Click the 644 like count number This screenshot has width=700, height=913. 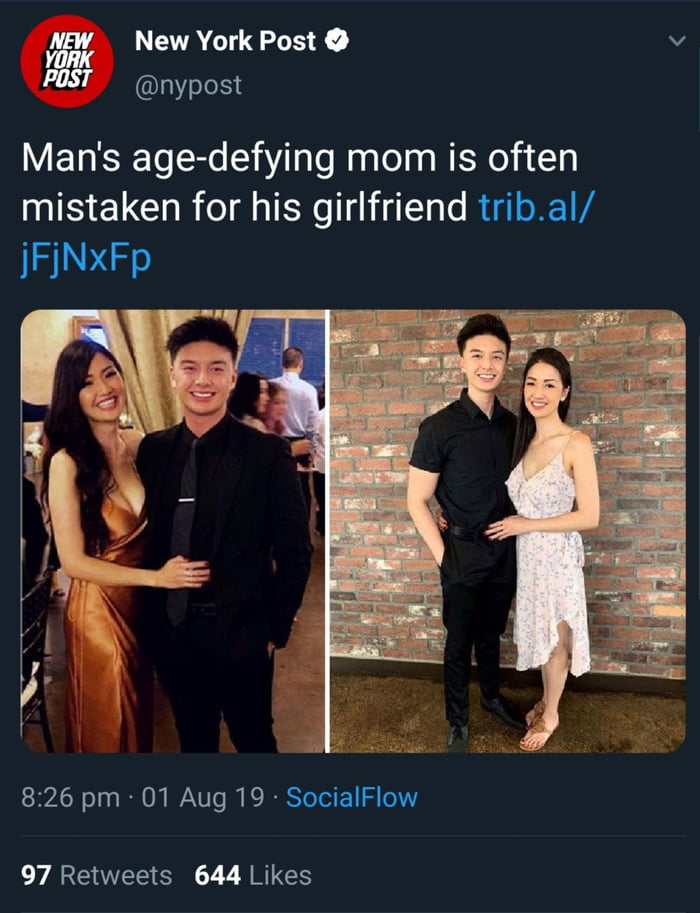point(217,875)
